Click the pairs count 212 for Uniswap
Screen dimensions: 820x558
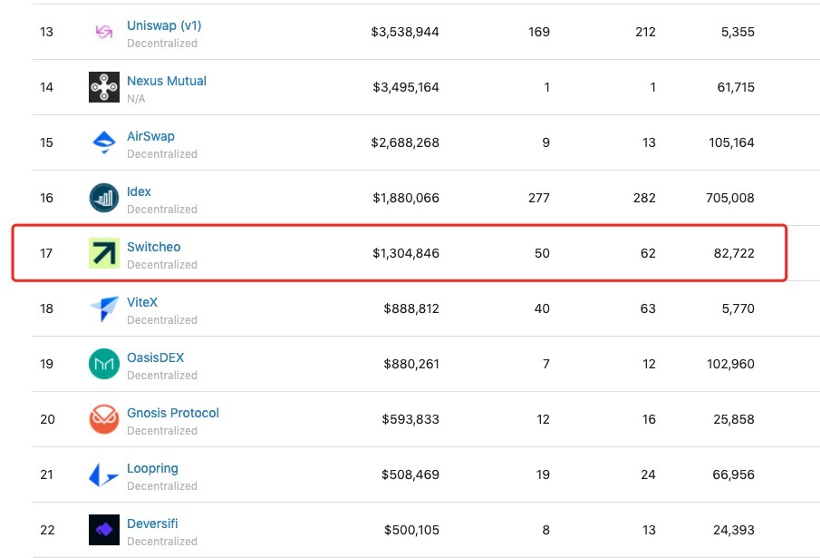click(645, 32)
